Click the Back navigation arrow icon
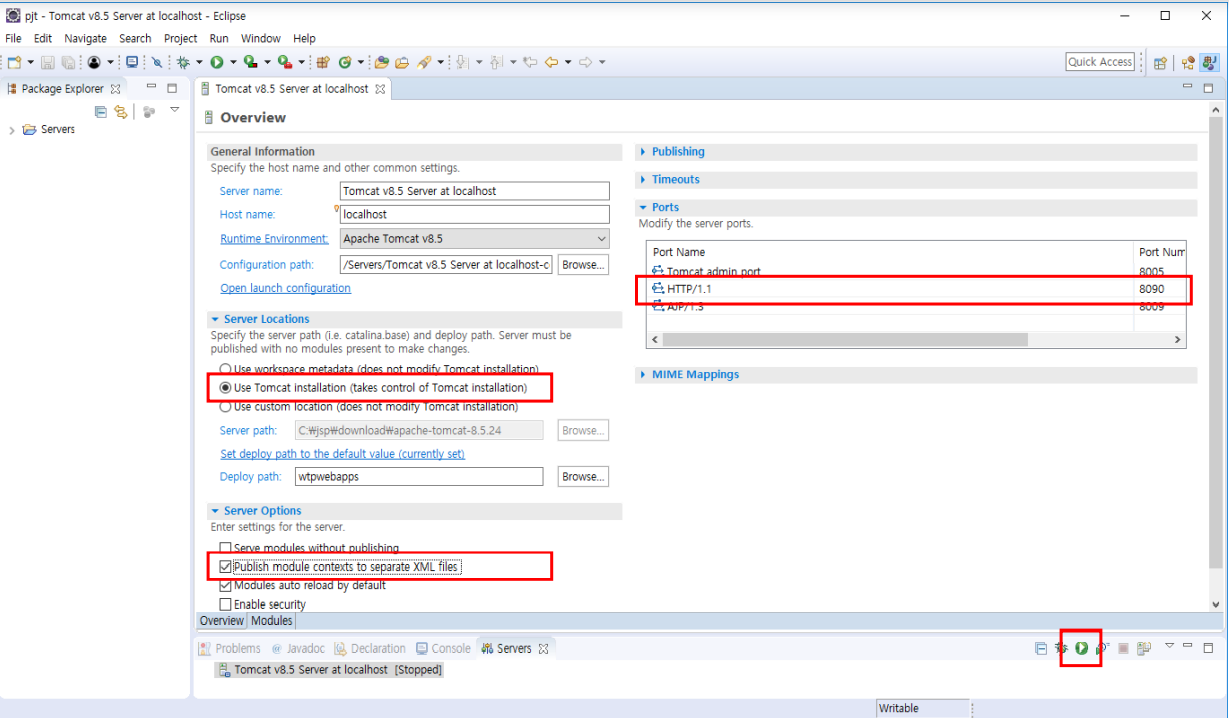Image resolution: width=1229 pixels, height=718 pixels. 551,62
